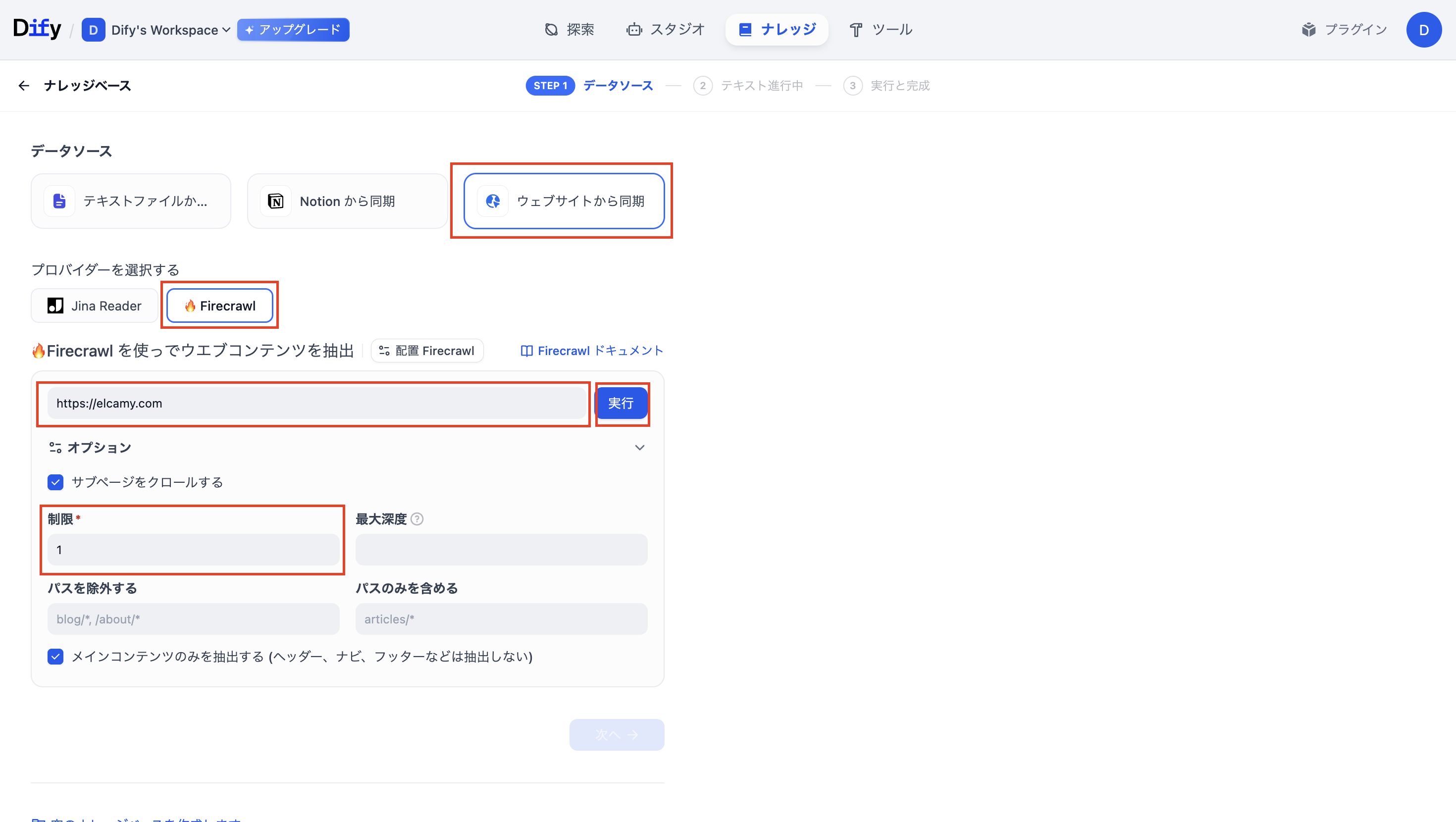The image size is (1456, 822).
Task: Click the 実行 button
Action: tap(621, 403)
